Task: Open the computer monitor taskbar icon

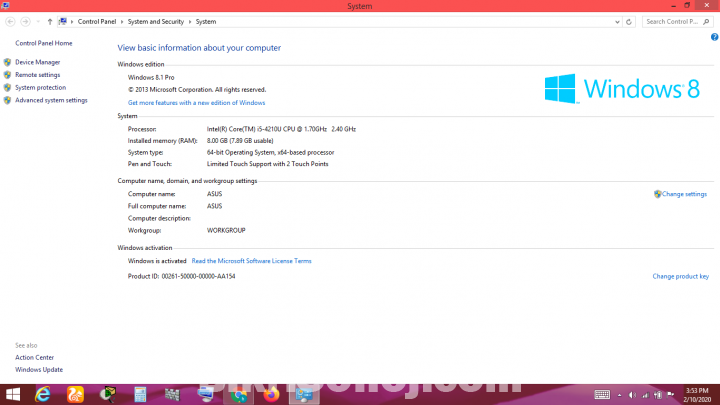Action: click(205, 394)
